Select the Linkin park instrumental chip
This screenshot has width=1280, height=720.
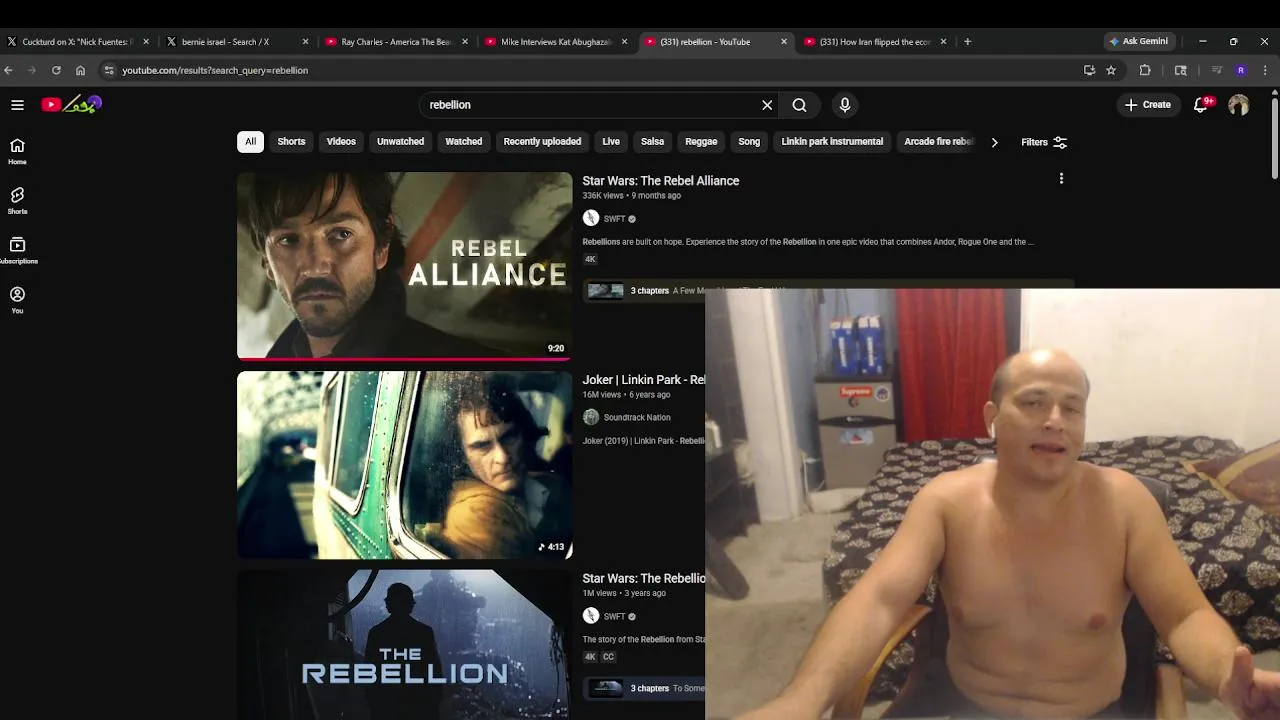pos(832,142)
